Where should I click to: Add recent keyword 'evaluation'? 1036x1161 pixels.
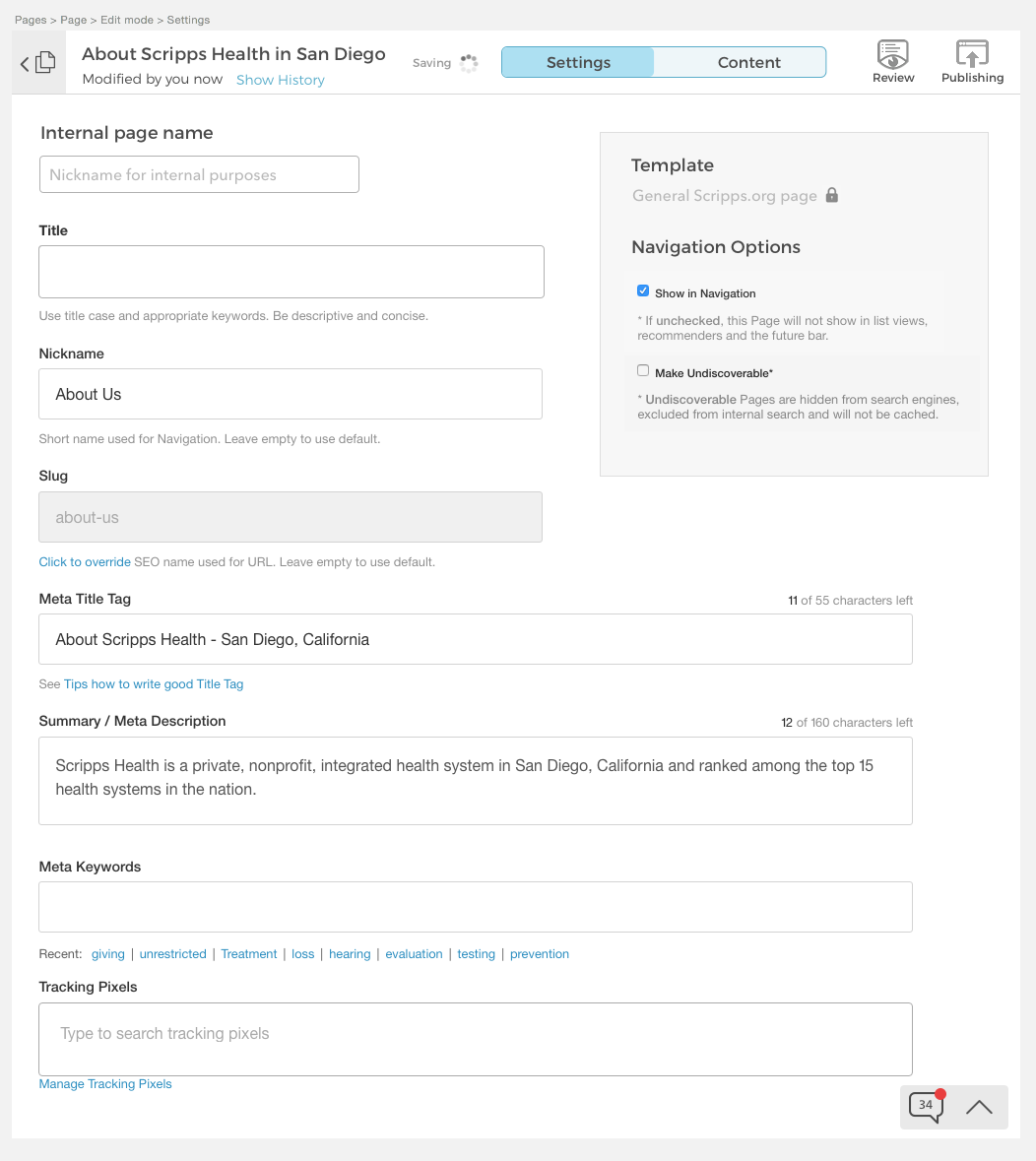[414, 953]
